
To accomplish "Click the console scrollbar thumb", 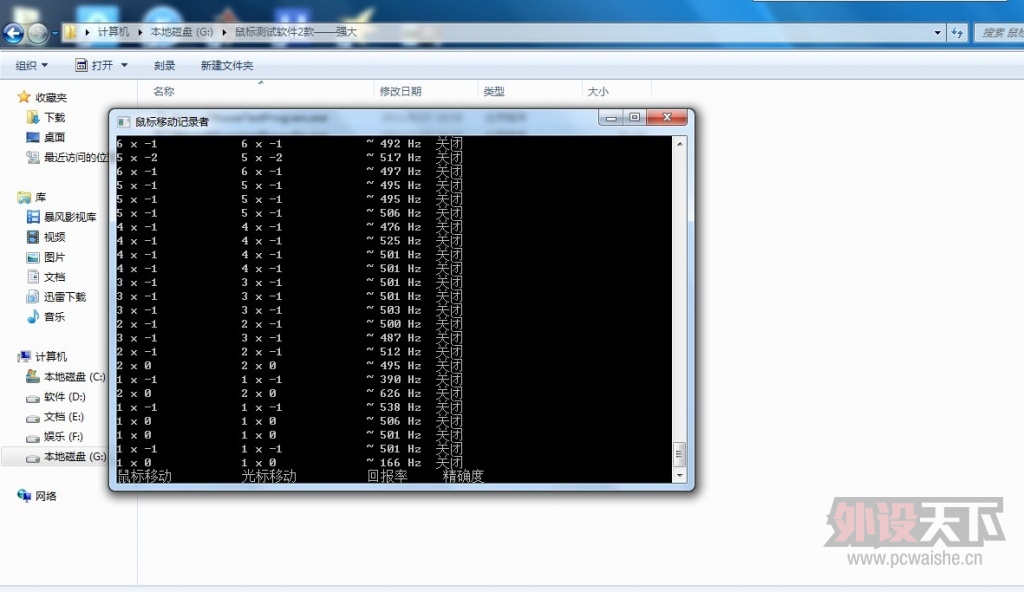I will coord(680,453).
